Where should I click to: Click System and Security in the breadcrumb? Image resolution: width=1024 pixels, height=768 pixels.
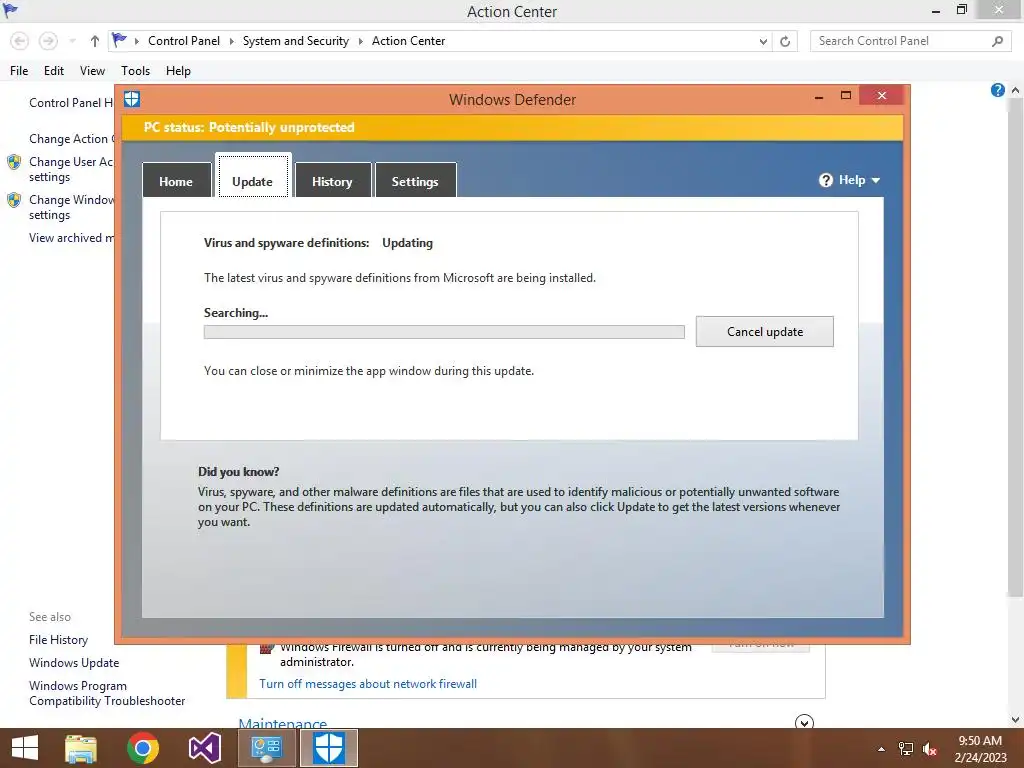pos(296,40)
